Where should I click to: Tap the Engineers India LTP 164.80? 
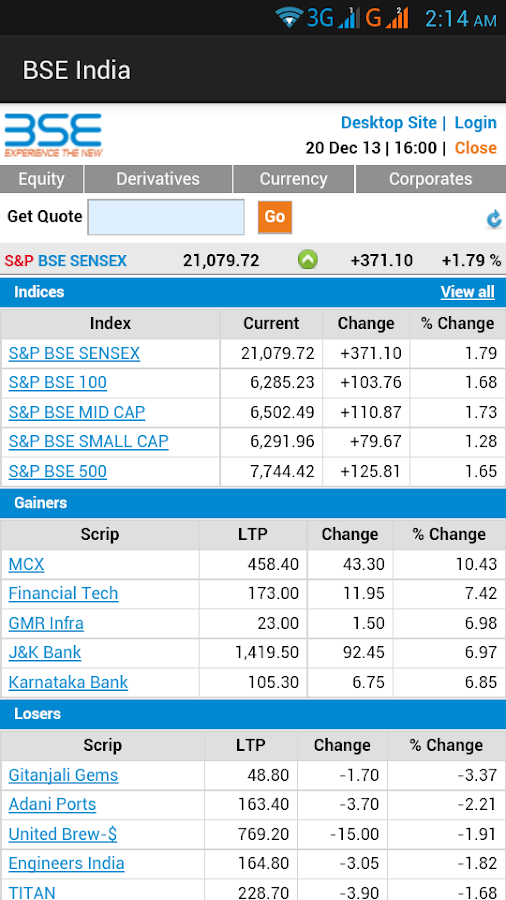point(263,864)
